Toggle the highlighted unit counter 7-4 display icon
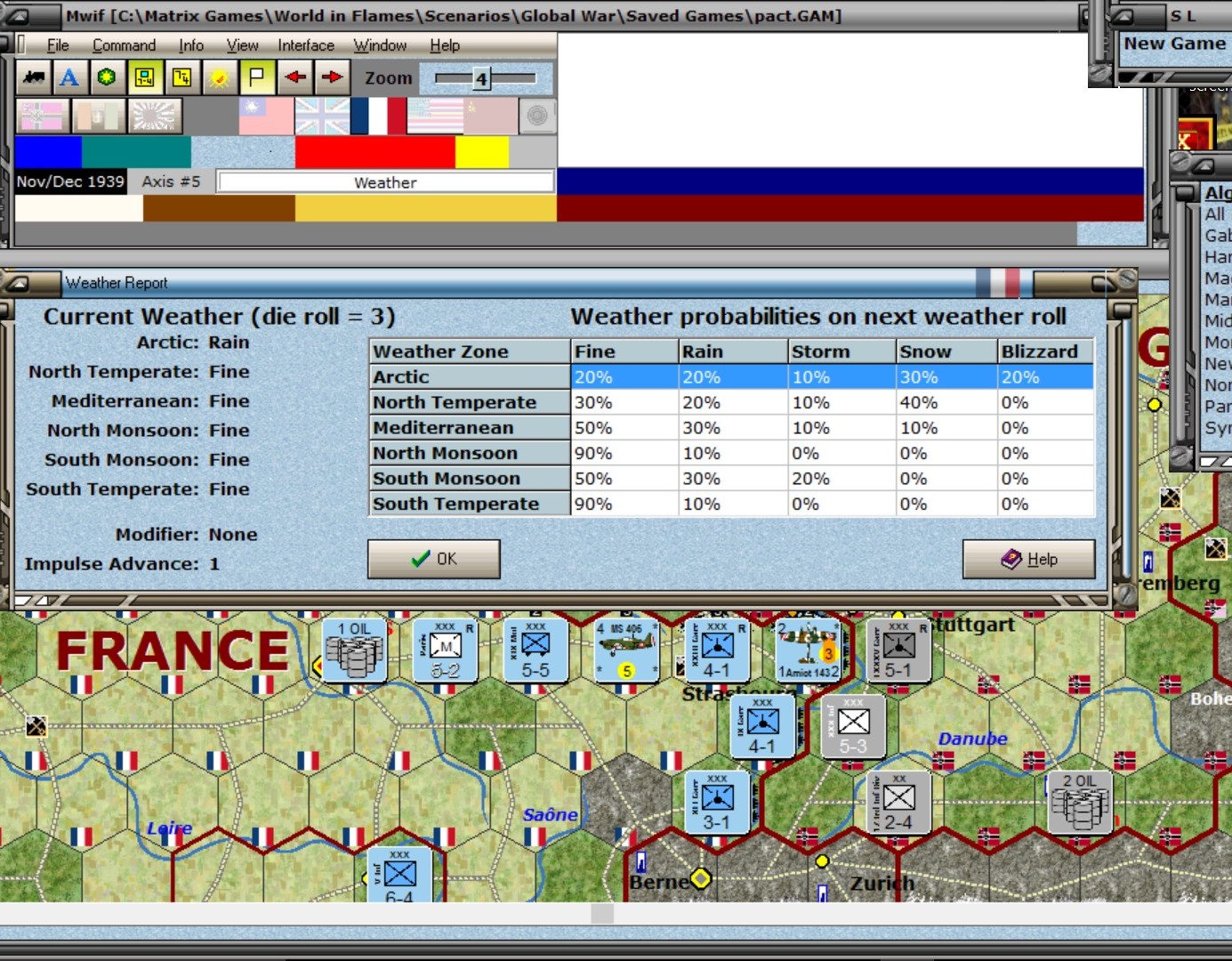This screenshot has height=961, width=1232. coord(144,78)
